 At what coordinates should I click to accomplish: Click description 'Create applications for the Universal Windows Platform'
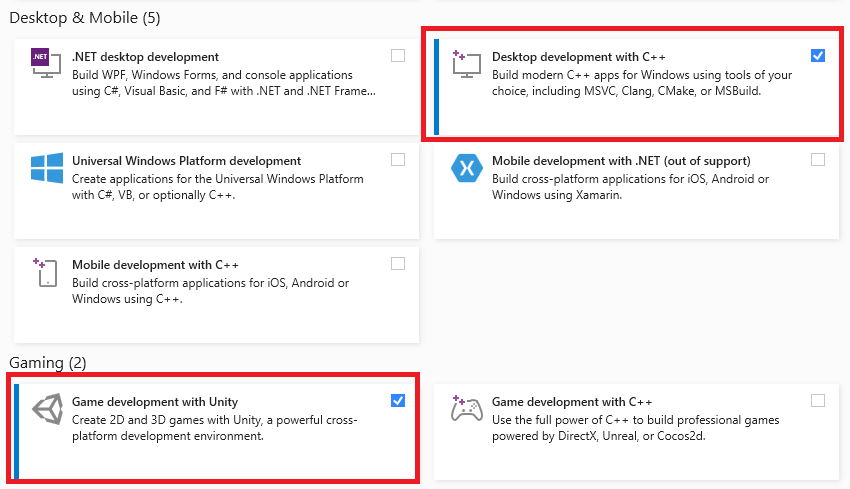217,187
